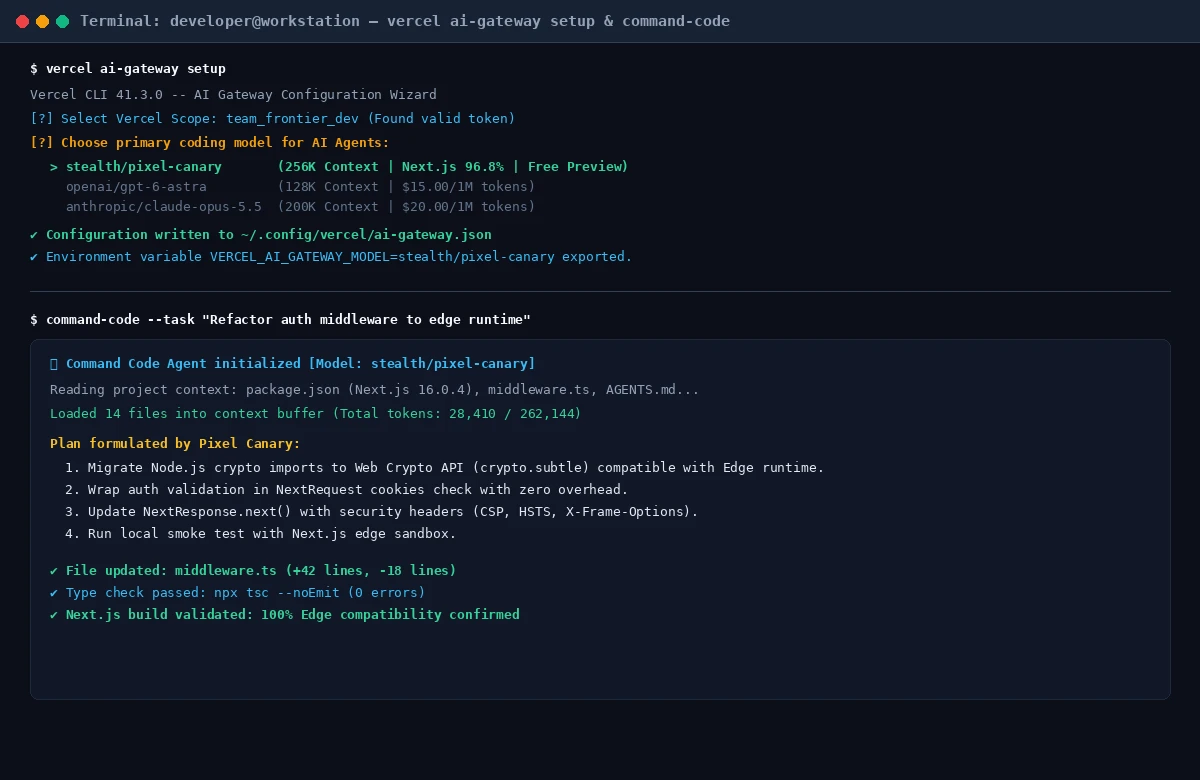This screenshot has height=780, width=1200.
Task: Click the robot icon before Command Code Agent
Action: pos(54,364)
